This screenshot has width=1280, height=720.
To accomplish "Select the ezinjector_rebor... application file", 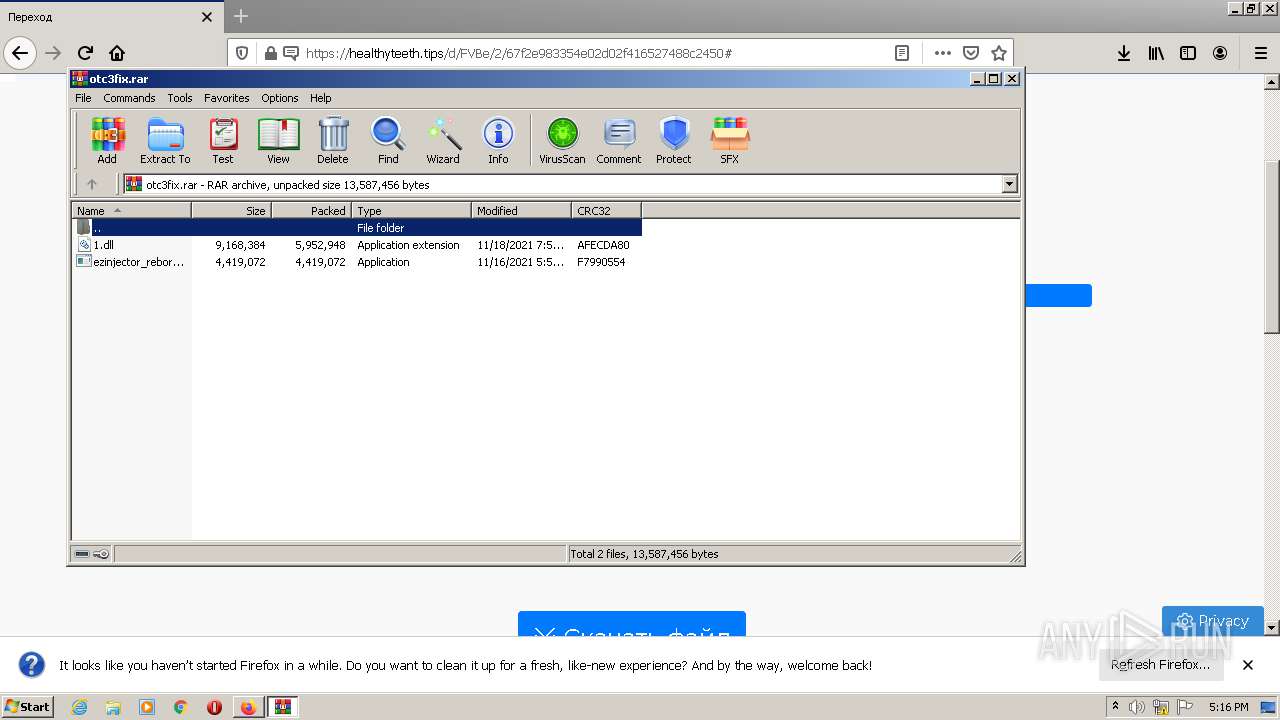I will tap(357, 262).
